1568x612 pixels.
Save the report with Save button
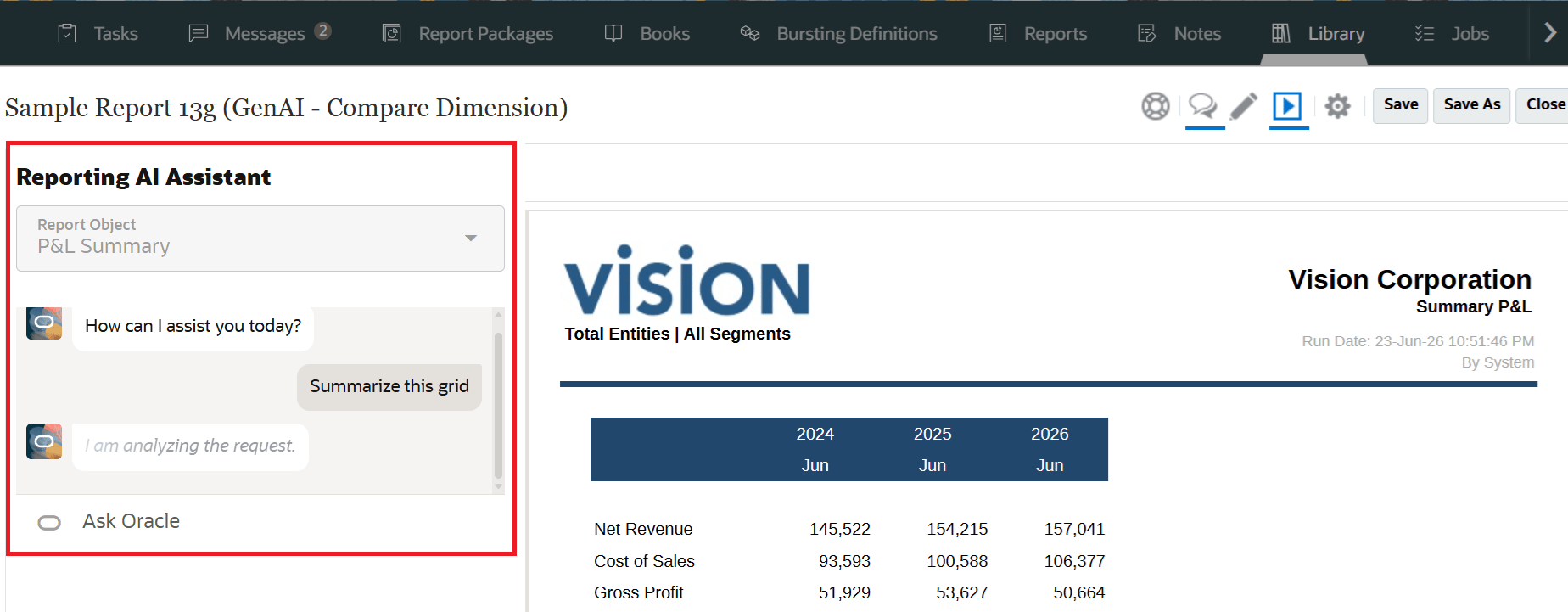[x=1401, y=105]
